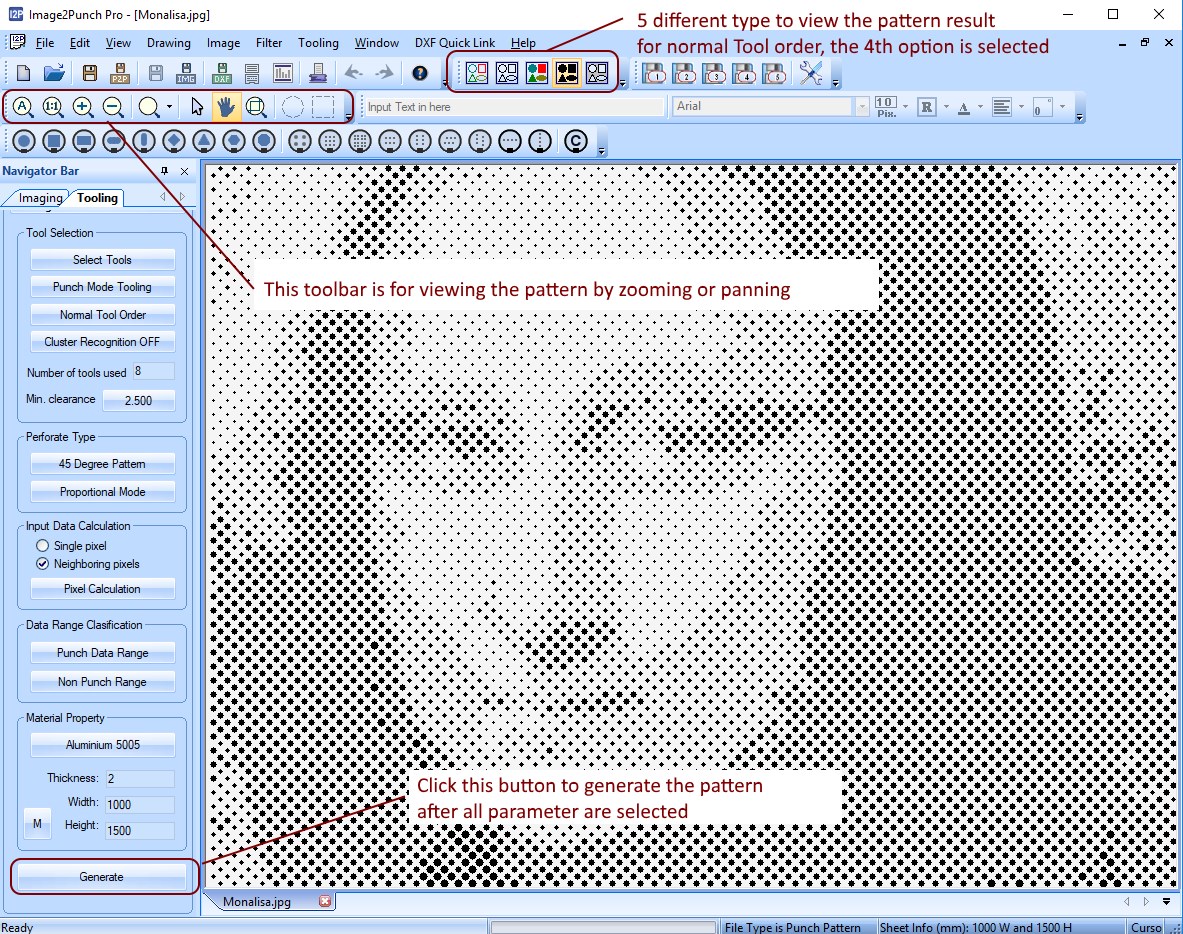This screenshot has height=934, width=1183.
Task: Select the Single pixel radio button
Action: point(42,545)
